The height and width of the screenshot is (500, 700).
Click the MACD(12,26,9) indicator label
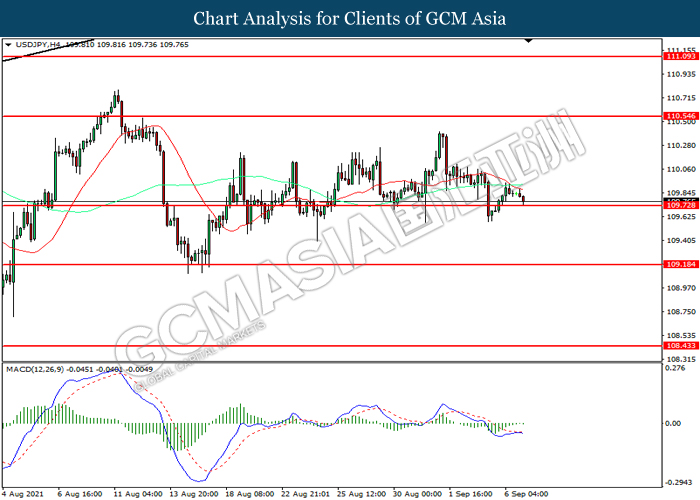35,369
